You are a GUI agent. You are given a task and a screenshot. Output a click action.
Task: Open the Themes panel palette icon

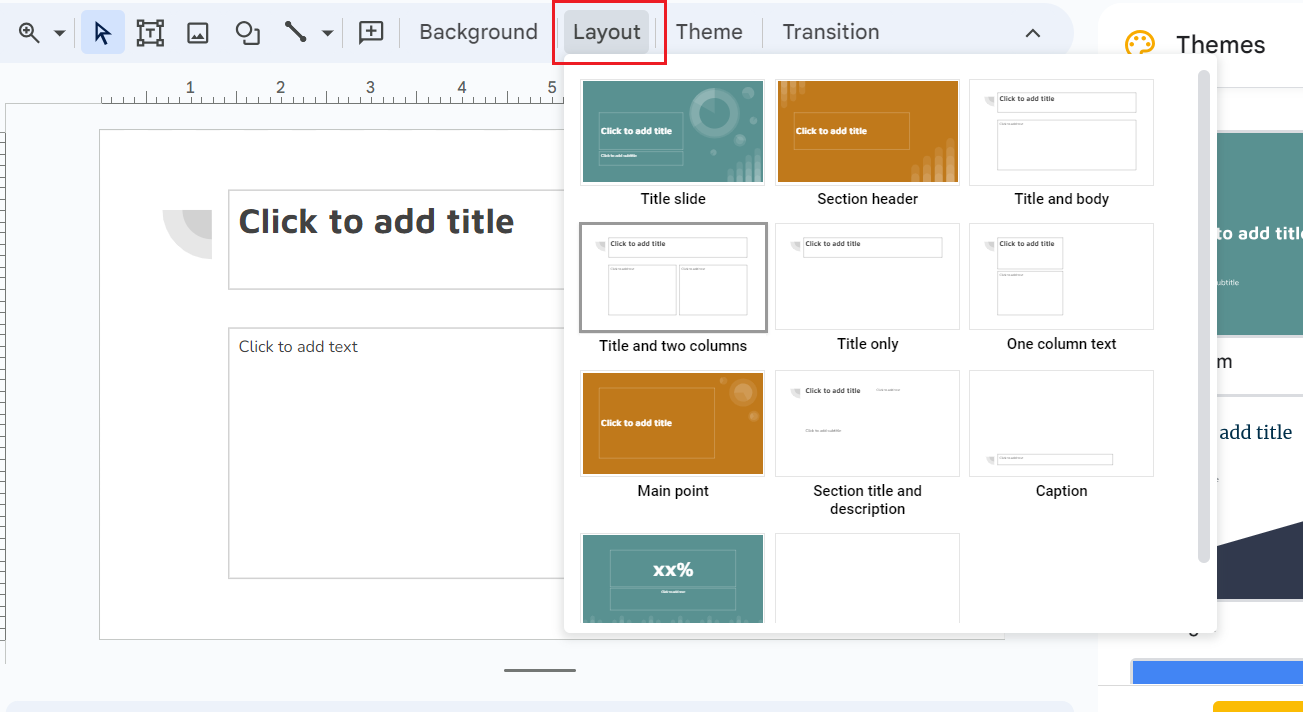[1140, 44]
